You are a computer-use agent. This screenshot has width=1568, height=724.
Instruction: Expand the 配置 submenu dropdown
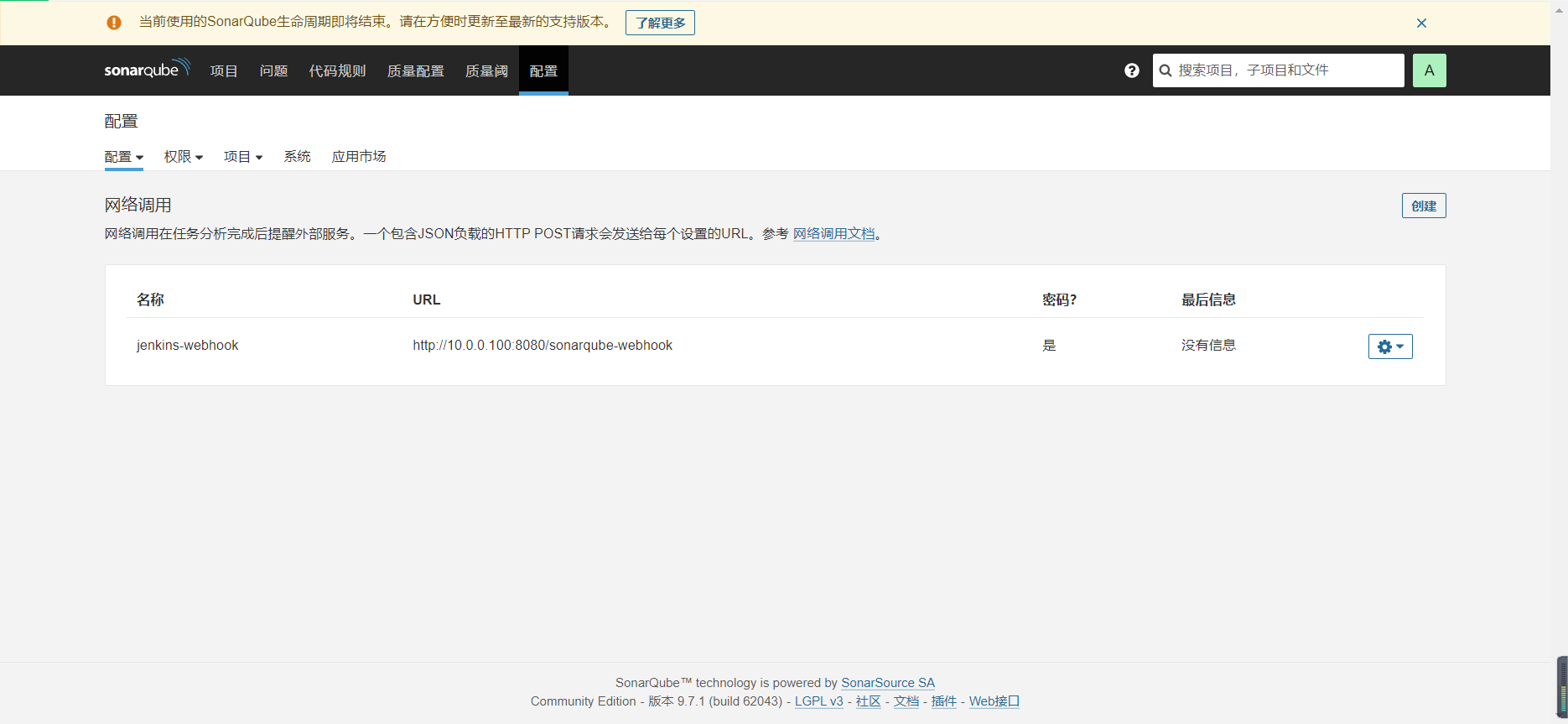click(124, 157)
